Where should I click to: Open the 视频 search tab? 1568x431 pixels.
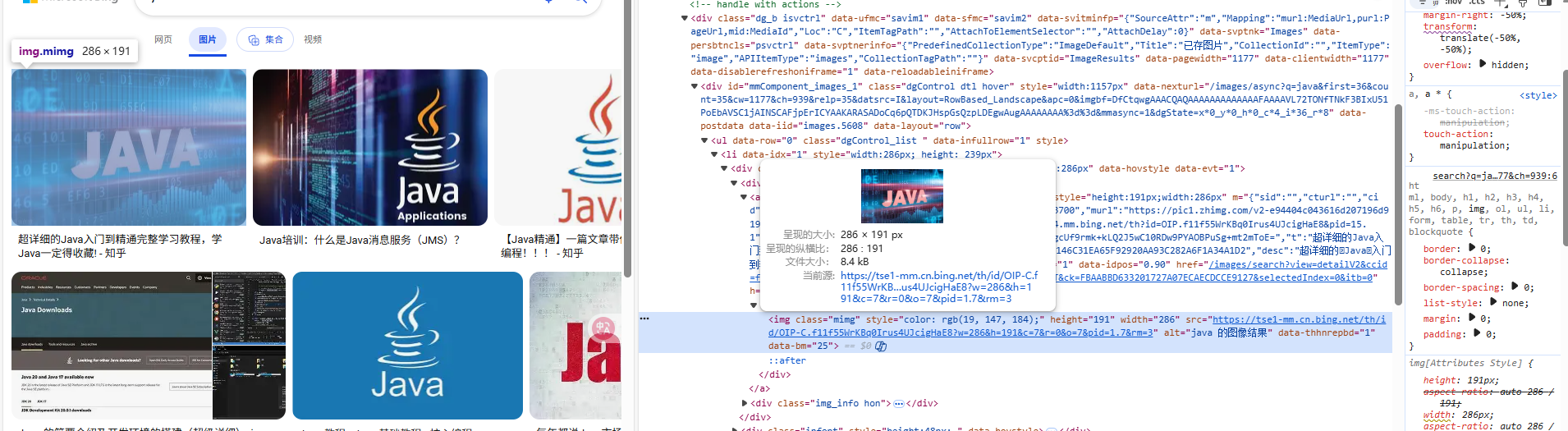[313, 39]
